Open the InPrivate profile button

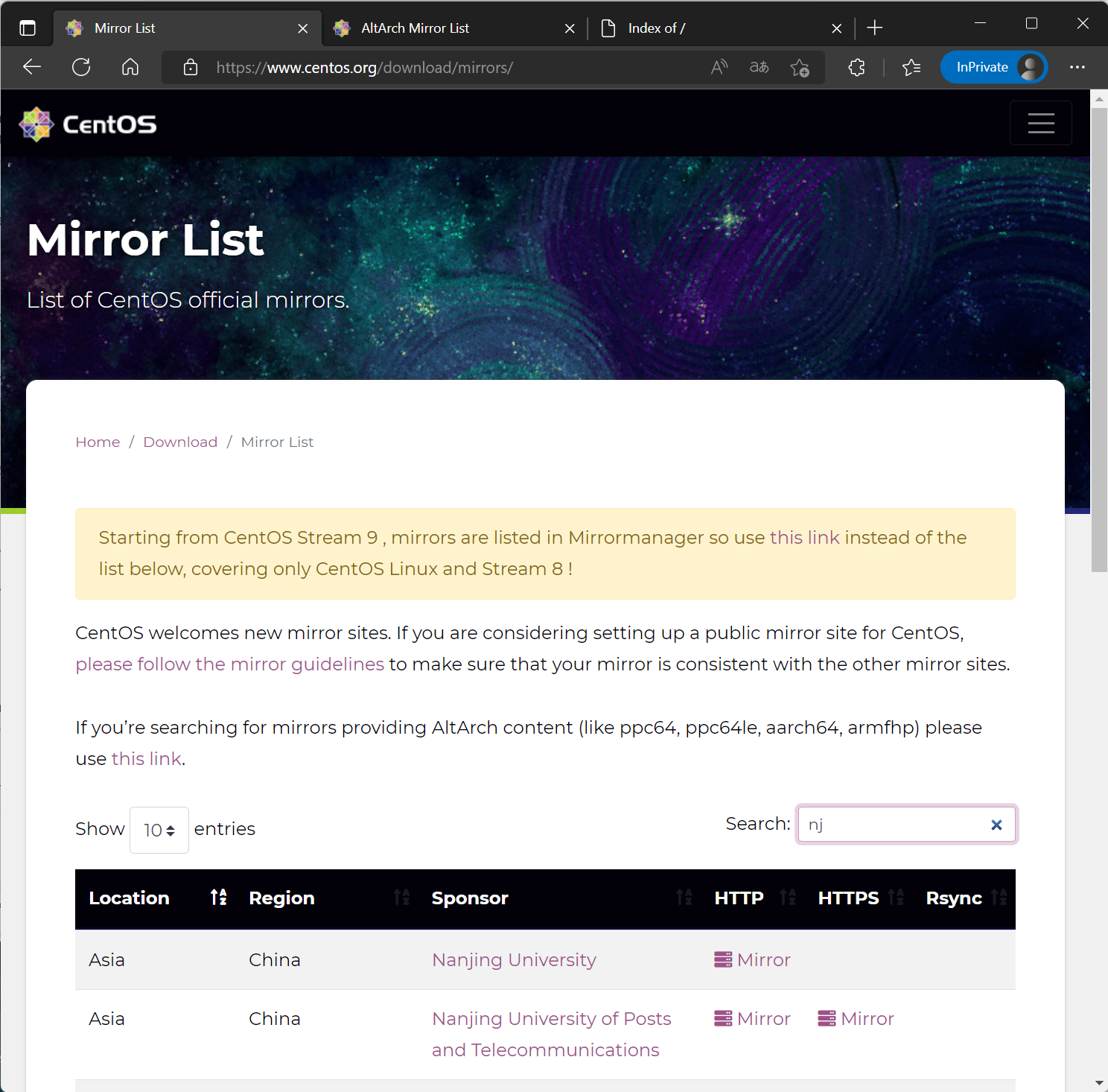pos(994,67)
